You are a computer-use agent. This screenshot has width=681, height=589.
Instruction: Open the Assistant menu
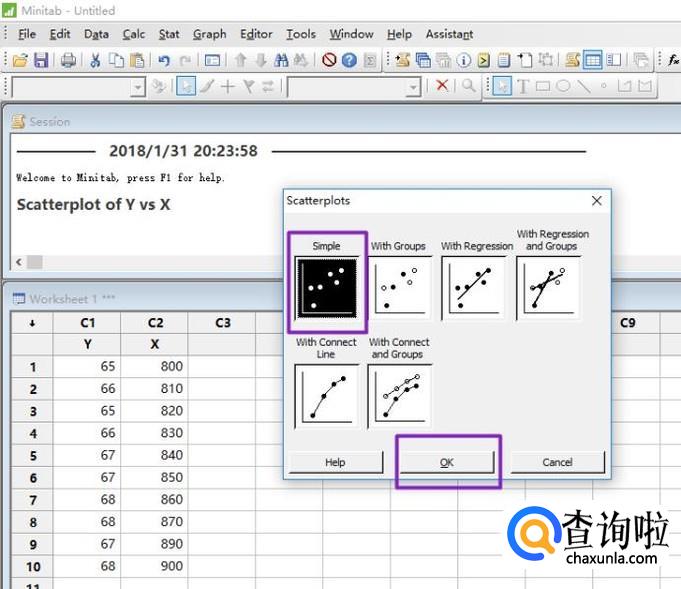(450, 34)
